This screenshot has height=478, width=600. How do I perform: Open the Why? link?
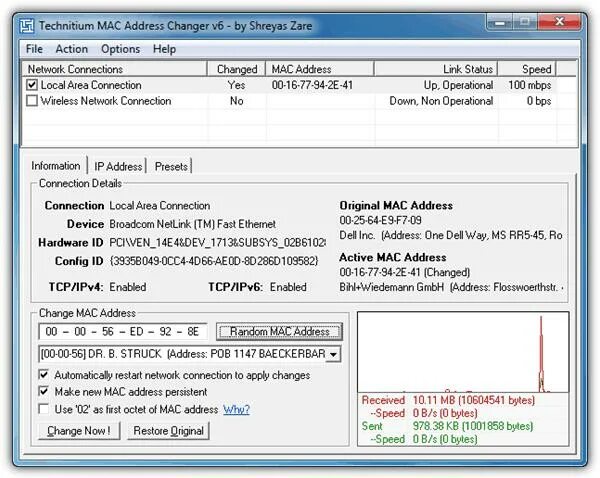[x=236, y=409]
